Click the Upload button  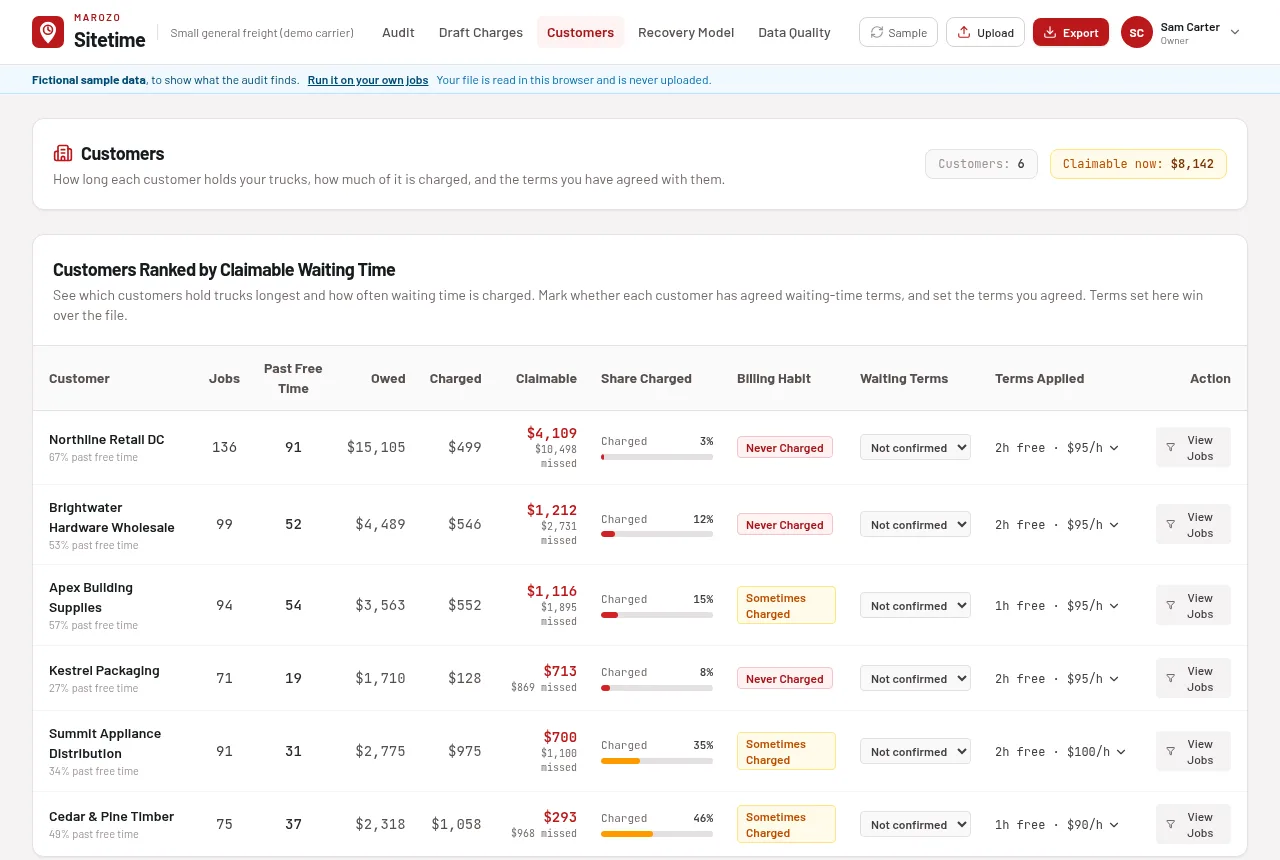click(x=985, y=32)
